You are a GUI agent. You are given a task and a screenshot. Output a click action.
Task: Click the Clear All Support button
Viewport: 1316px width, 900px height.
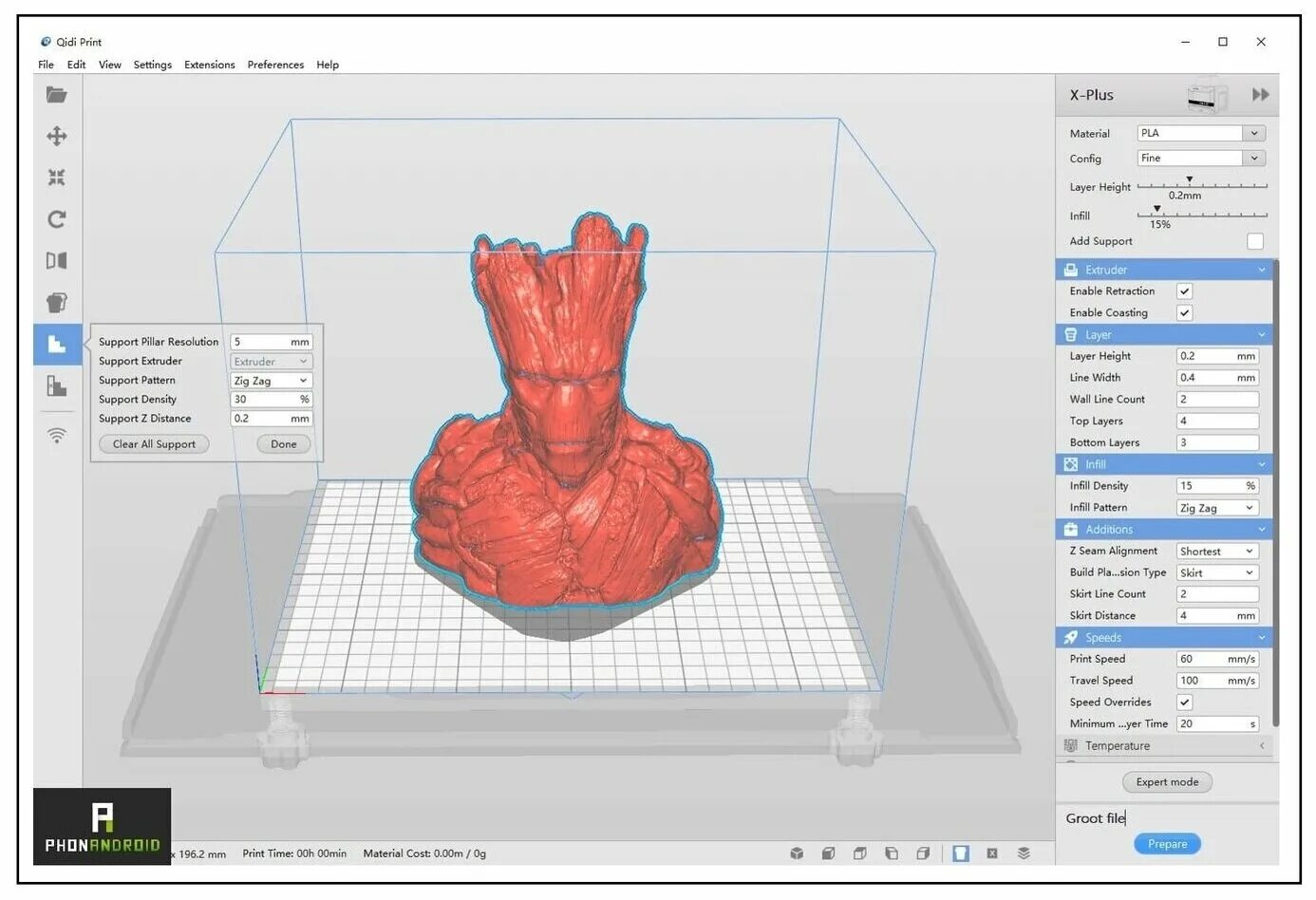[x=154, y=444]
